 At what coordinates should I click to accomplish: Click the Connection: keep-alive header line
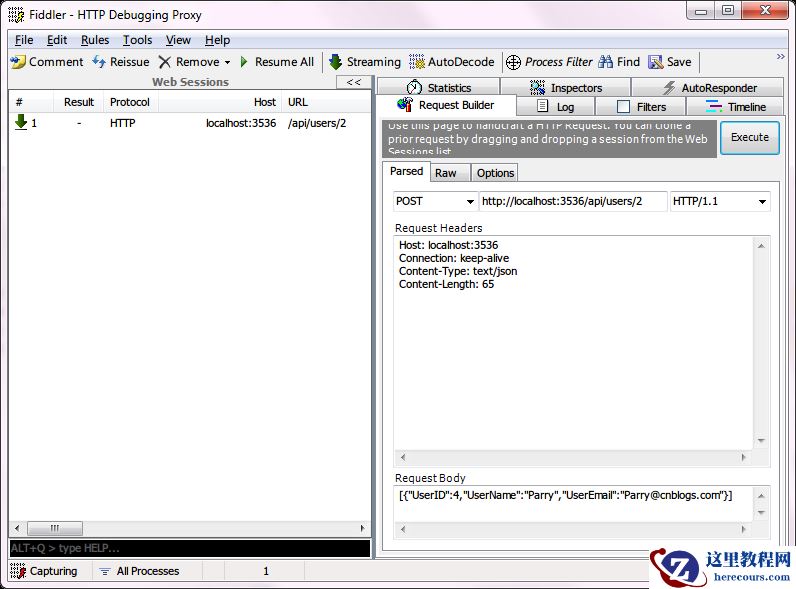pos(454,258)
